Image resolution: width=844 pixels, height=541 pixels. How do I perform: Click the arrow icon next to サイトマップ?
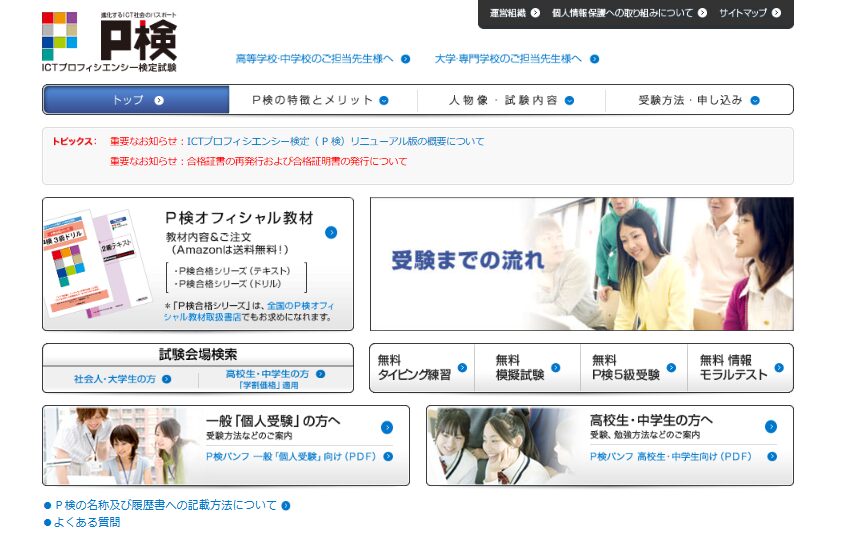coord(776,12)
